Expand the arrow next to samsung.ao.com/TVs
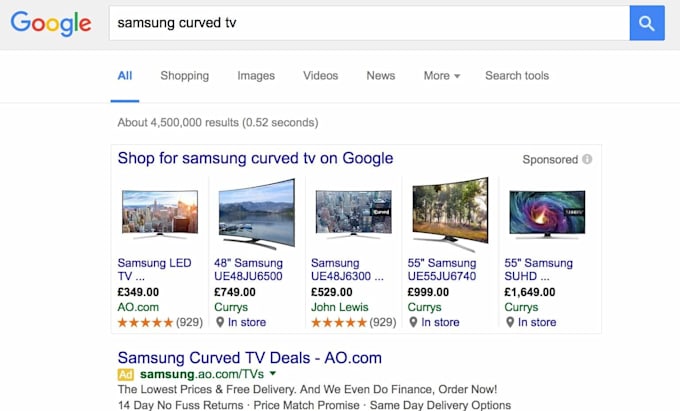Screen dimensions: 680x411 pos(272,373)
